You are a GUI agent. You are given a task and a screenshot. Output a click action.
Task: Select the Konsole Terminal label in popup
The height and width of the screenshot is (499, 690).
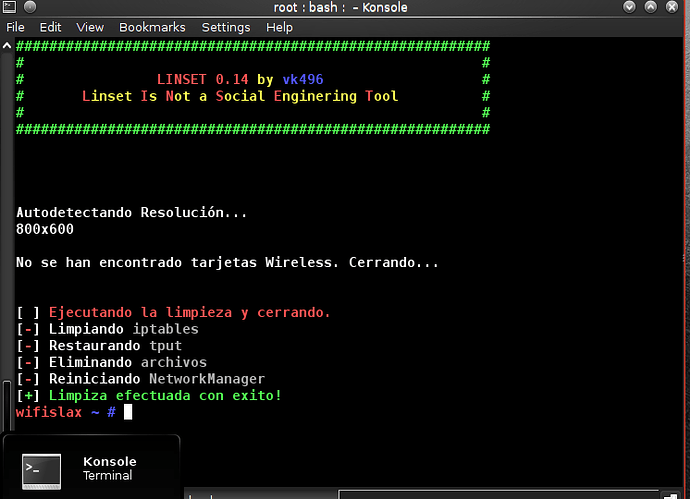[109, 468]
